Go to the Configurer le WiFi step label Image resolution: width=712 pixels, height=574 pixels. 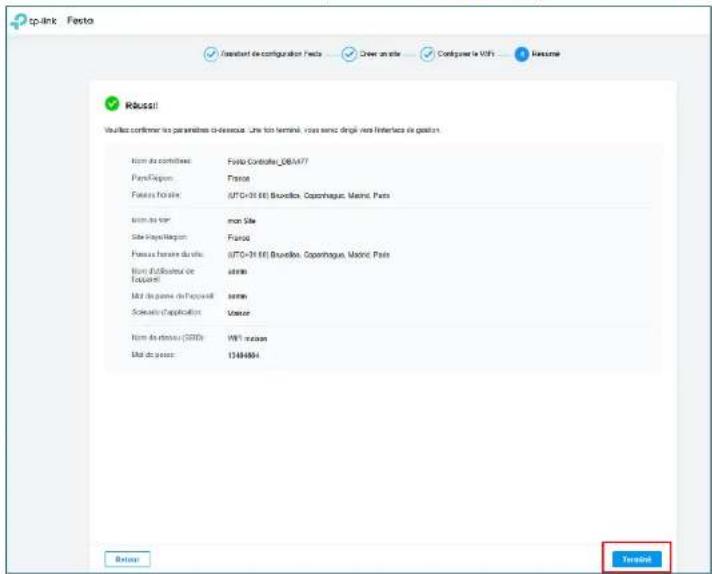pos(466,54)
